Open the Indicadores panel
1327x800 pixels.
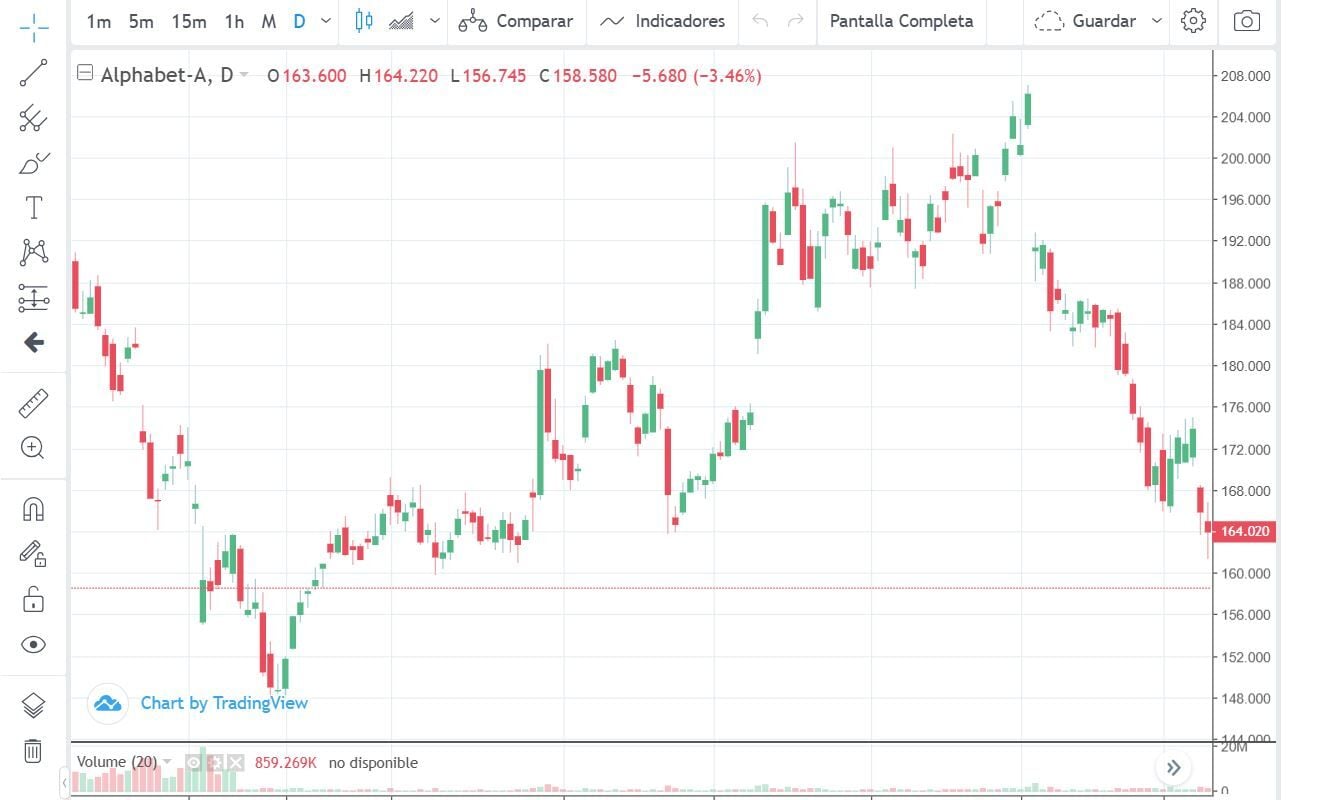[664, 21]
